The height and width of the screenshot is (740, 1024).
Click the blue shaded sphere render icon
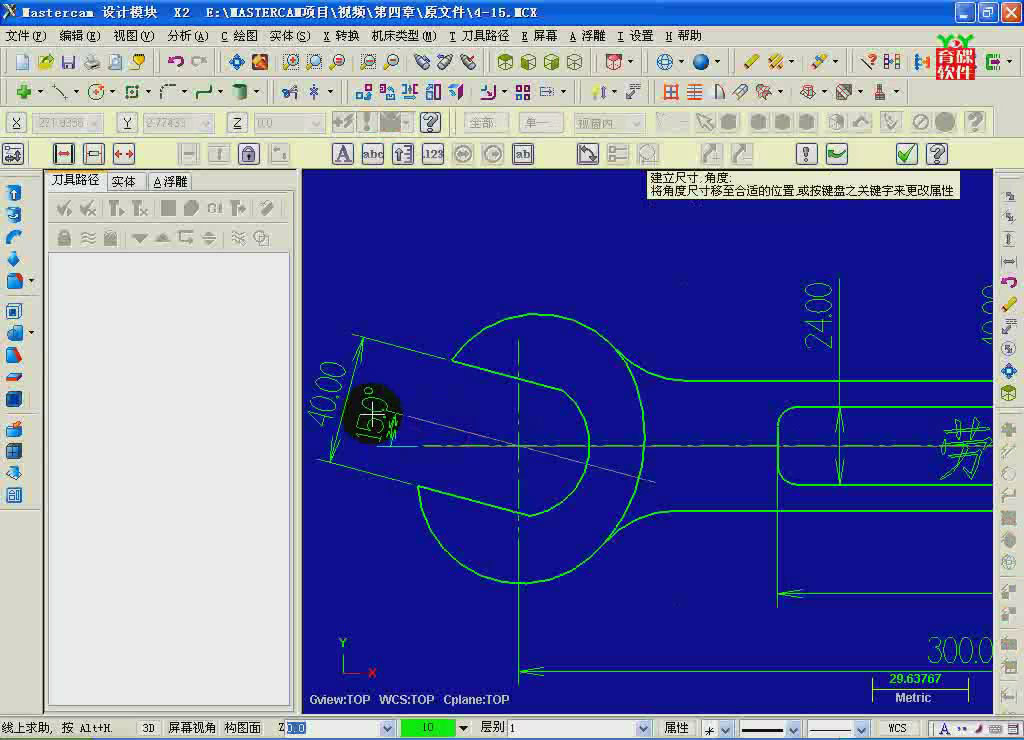coord(701,62)
